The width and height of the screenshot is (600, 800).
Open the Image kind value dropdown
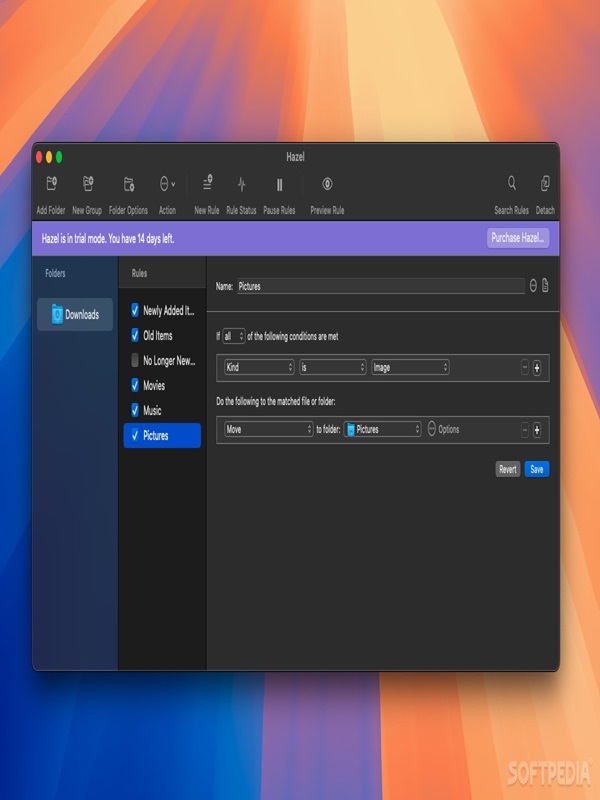point(410,367)
